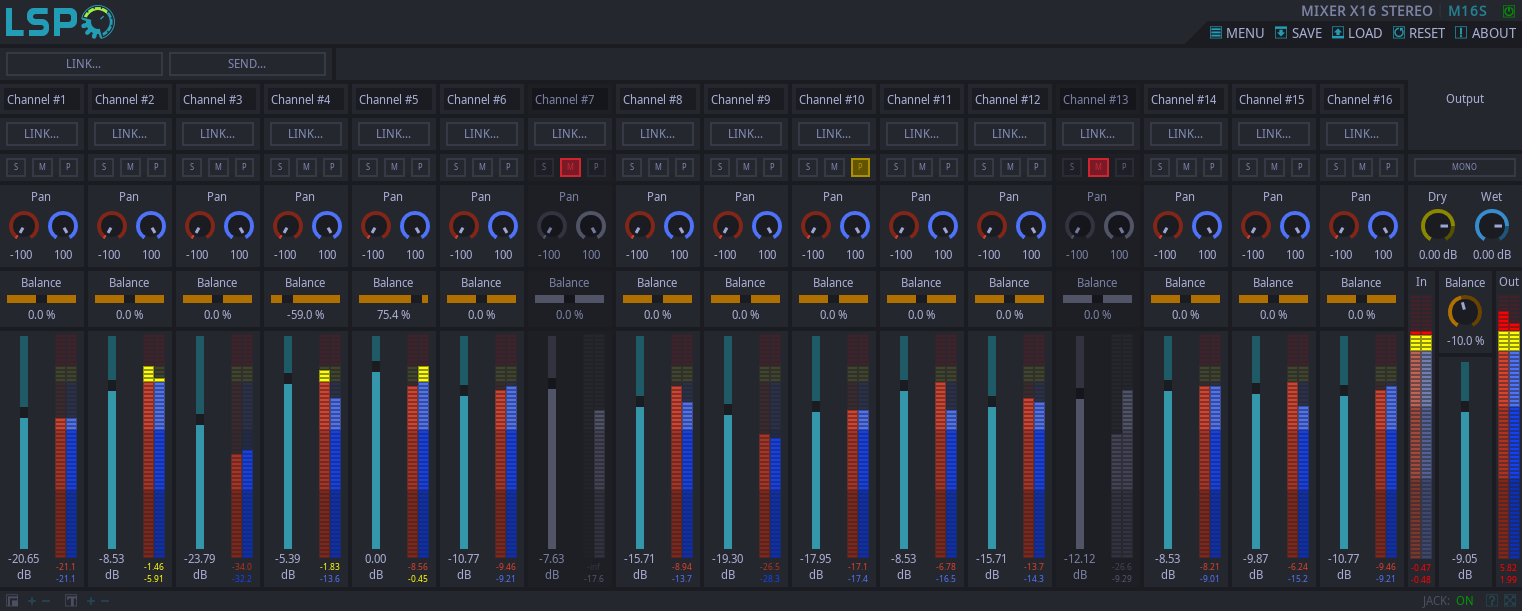Click the Wet output knob
This screenshot has width=1522, height=611.
coord(1491,226)
